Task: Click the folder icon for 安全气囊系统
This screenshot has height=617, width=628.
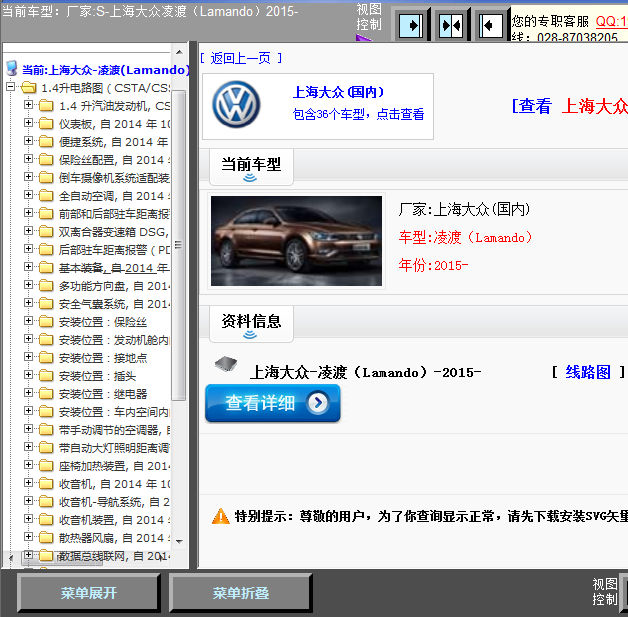Action: 46,304
